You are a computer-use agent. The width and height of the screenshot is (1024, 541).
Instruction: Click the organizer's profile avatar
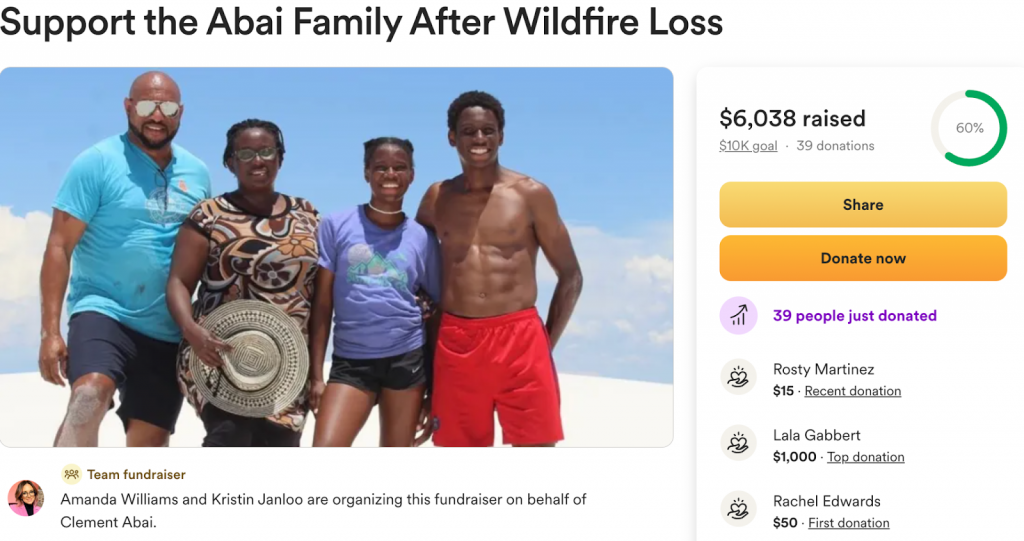pos(26,498)
